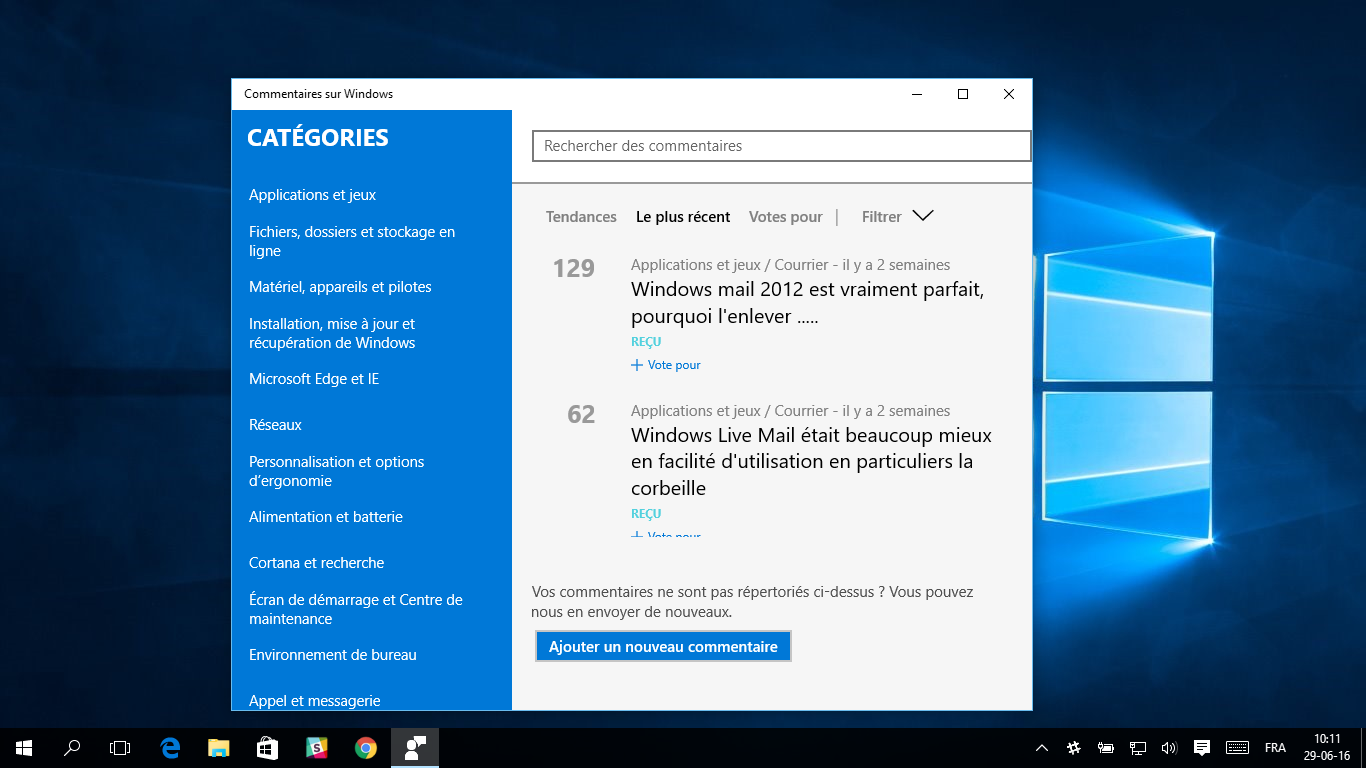The width and height of the screenshot is (1366, 768).
Task: Switch to the Le plus récent tab
Action: point(683,217)
